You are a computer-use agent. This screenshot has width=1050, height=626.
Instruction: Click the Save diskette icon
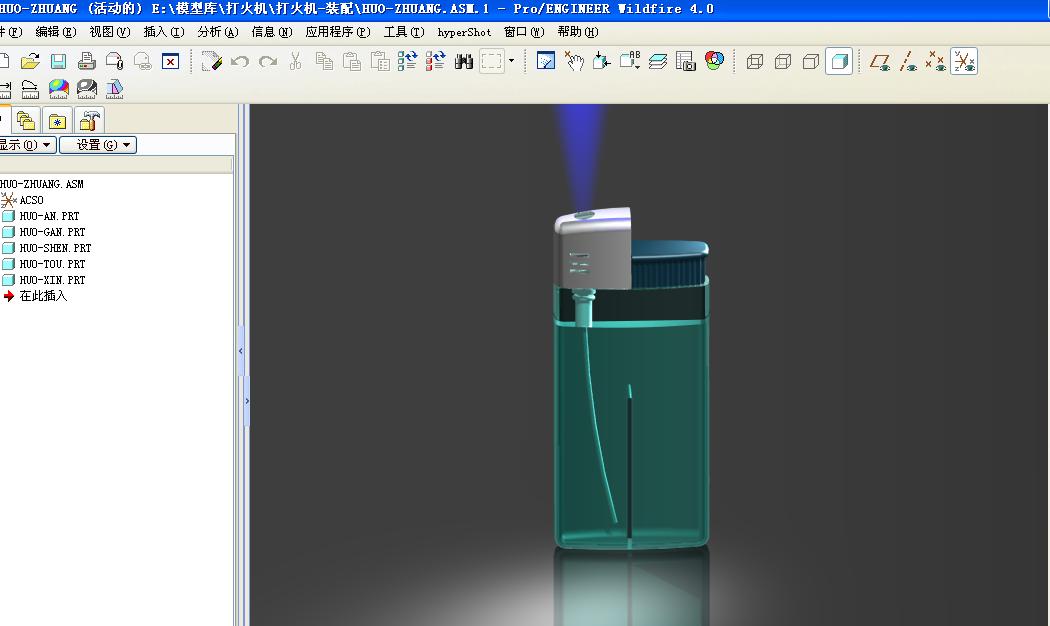click(x=58, y=62)
